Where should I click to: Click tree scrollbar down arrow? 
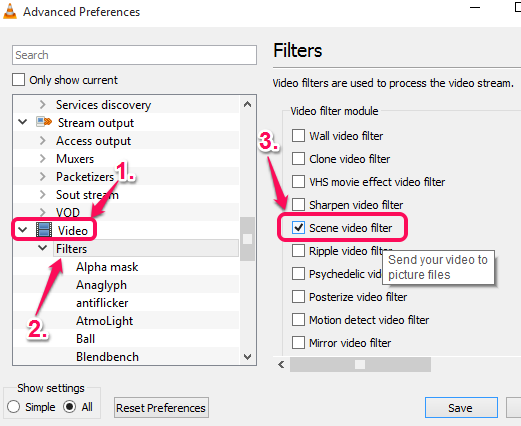(247, 357)
